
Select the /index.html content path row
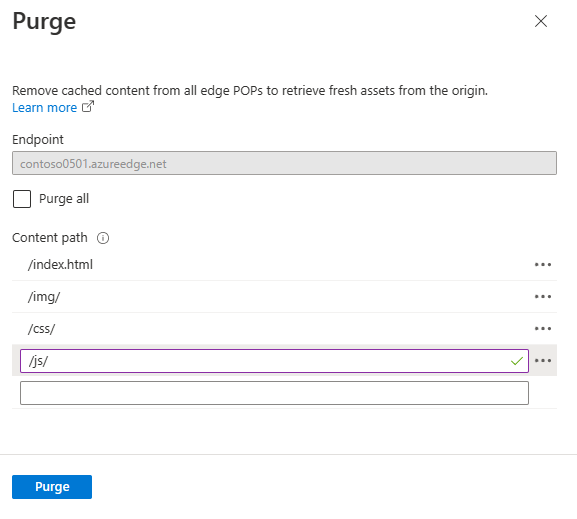tap(284, 265)
